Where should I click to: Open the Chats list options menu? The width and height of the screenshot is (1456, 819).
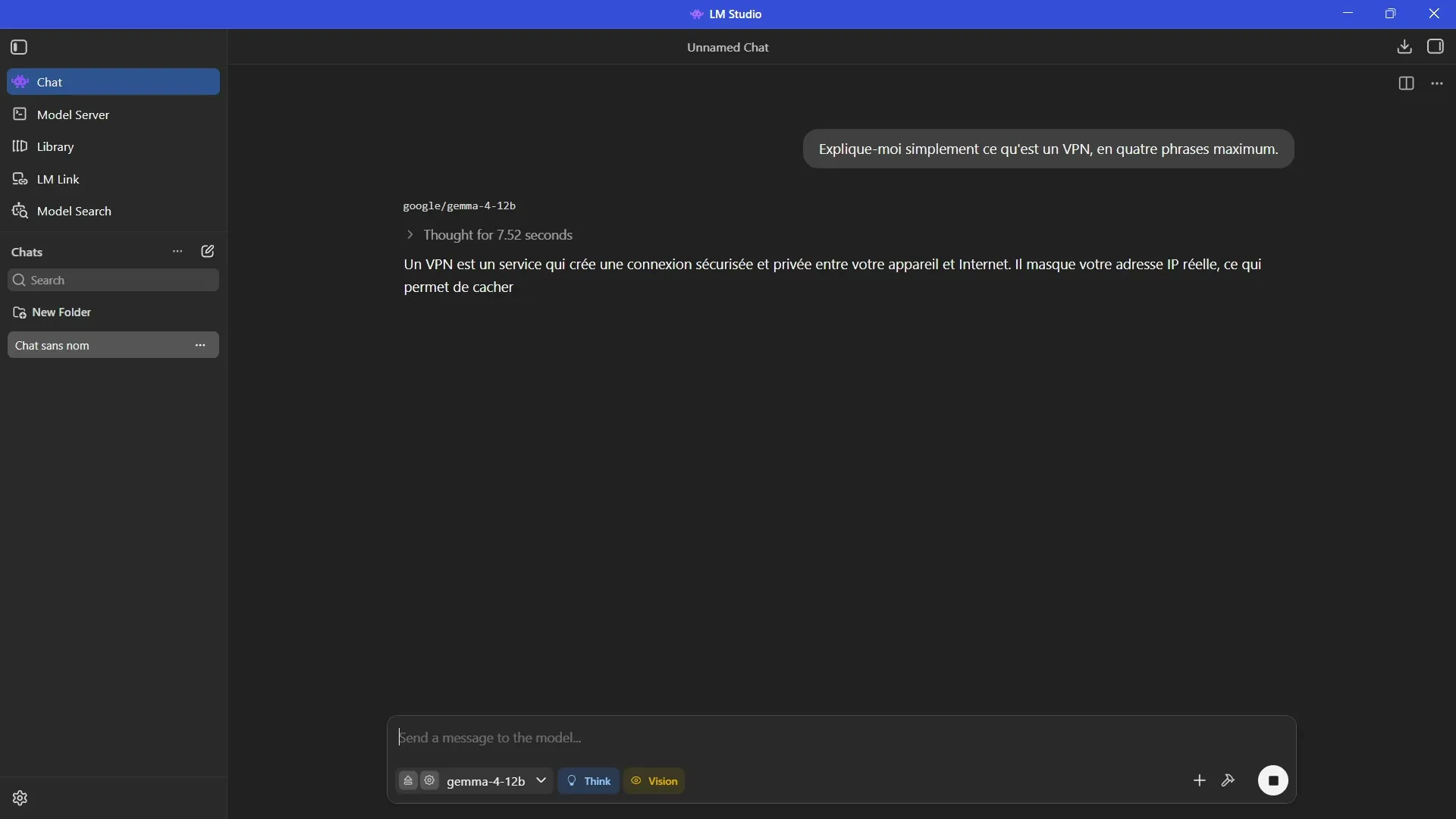click(177, 252)
